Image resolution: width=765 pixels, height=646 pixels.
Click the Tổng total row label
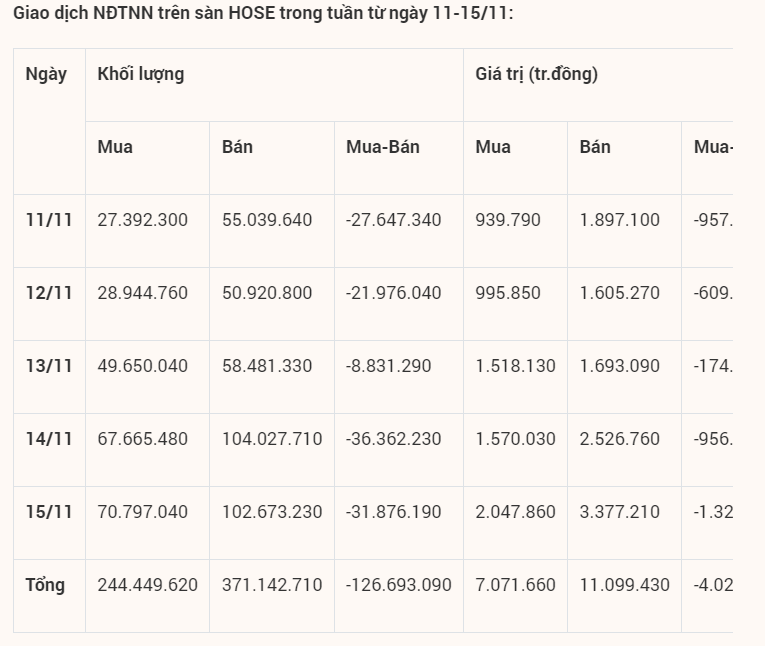(x=45, y=585)
